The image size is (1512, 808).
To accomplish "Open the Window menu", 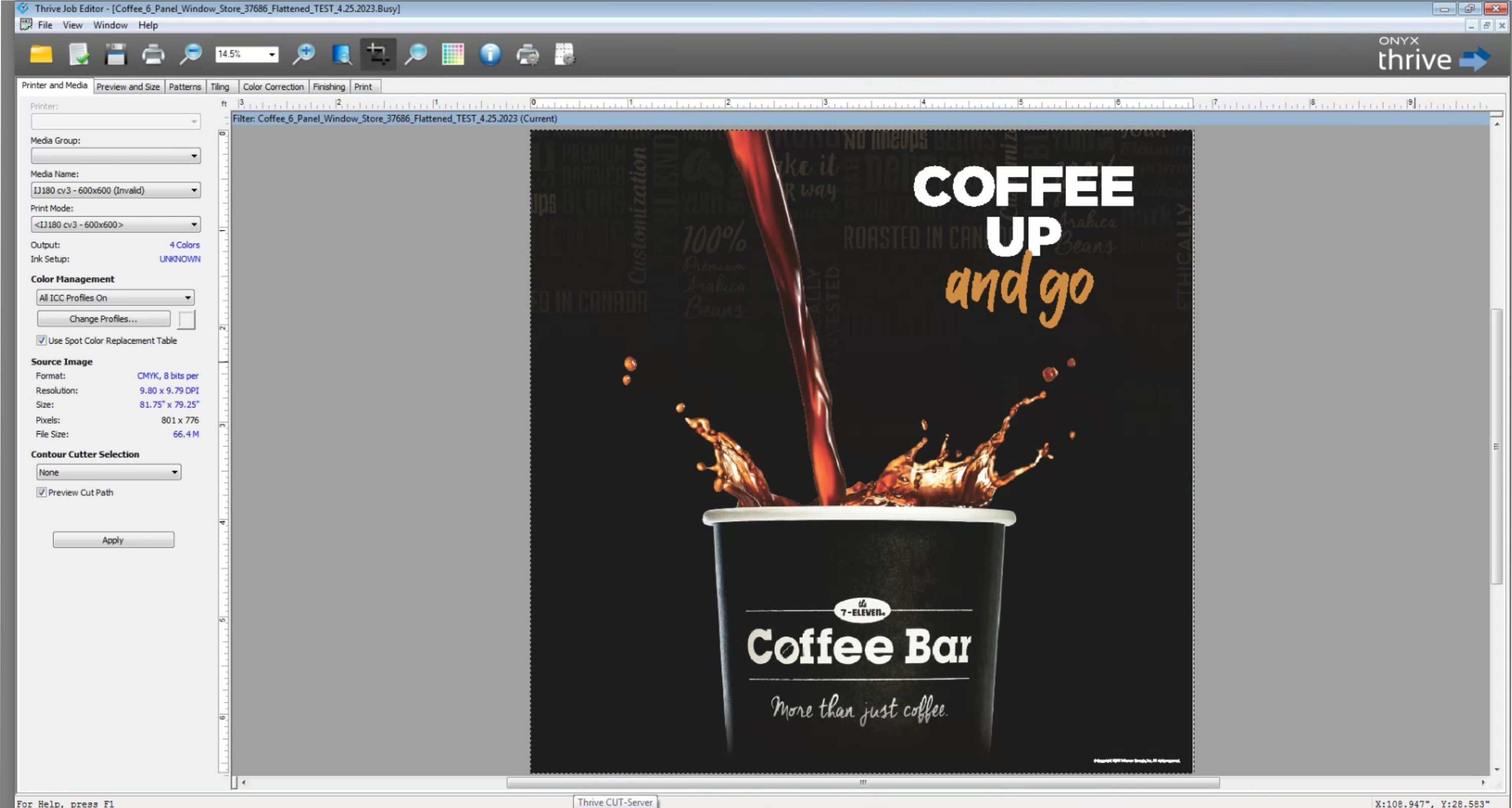I will [110, 25].
